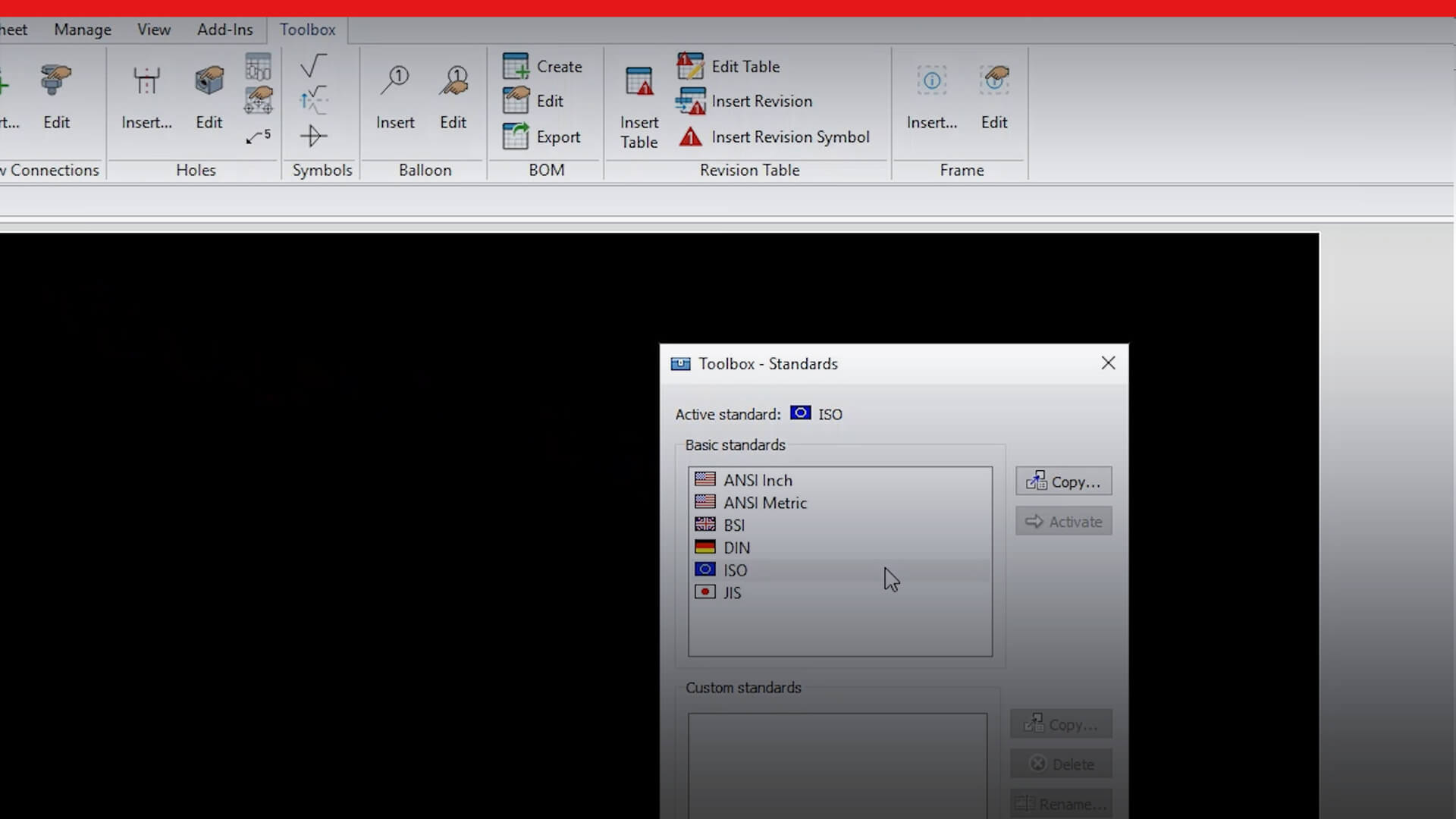Image resolution: width=1456 pixels, height=819 pixels.
Task: Select the weld symbol tool in Symbols
Action: [x=313, y=101]
